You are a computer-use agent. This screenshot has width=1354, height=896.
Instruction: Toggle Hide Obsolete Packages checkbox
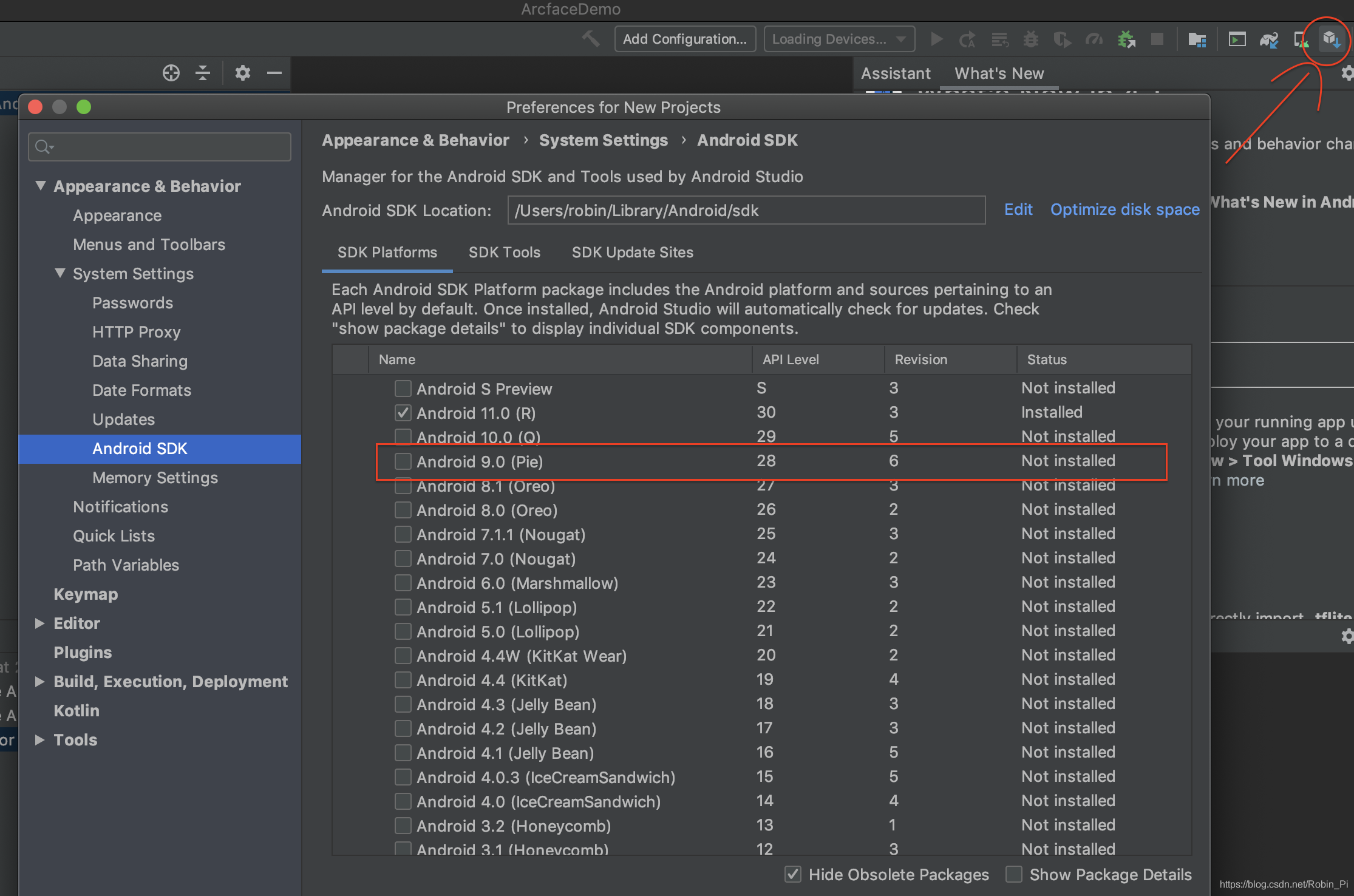pos(792,874)
